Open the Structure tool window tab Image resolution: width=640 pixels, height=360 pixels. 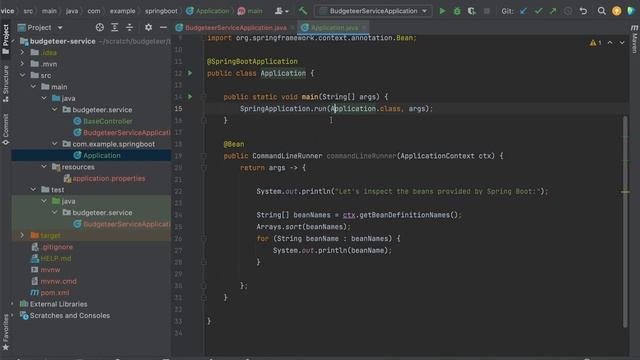point(5,84)
